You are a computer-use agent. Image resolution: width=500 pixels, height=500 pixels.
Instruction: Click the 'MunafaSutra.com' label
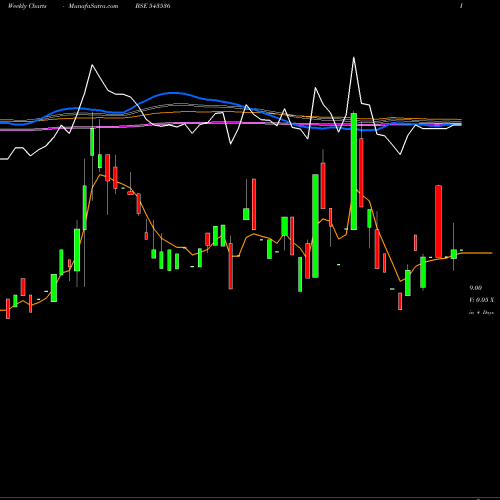tap(93, 6)
